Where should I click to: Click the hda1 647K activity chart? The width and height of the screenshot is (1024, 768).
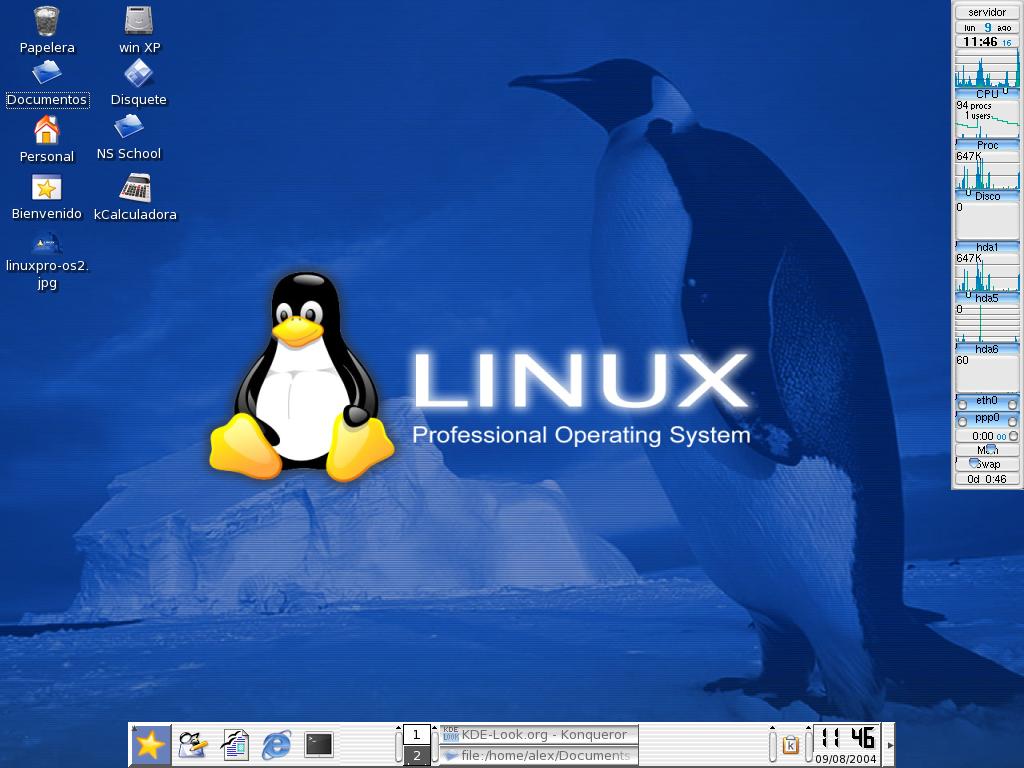click(987, 273)
